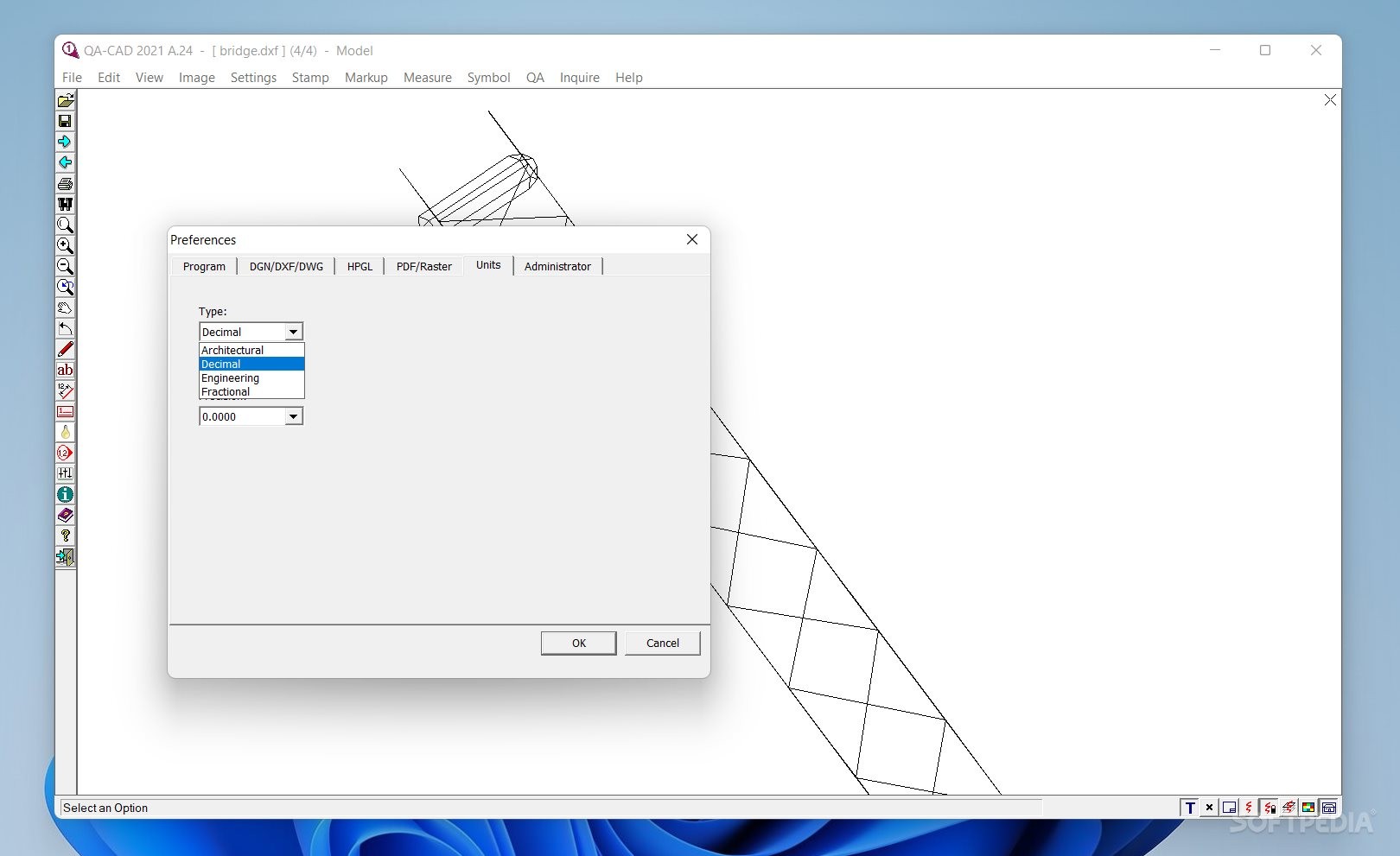Choose Fractional from the type list
The height and width of the screenshot is (856, 1400).
(251, 391)
